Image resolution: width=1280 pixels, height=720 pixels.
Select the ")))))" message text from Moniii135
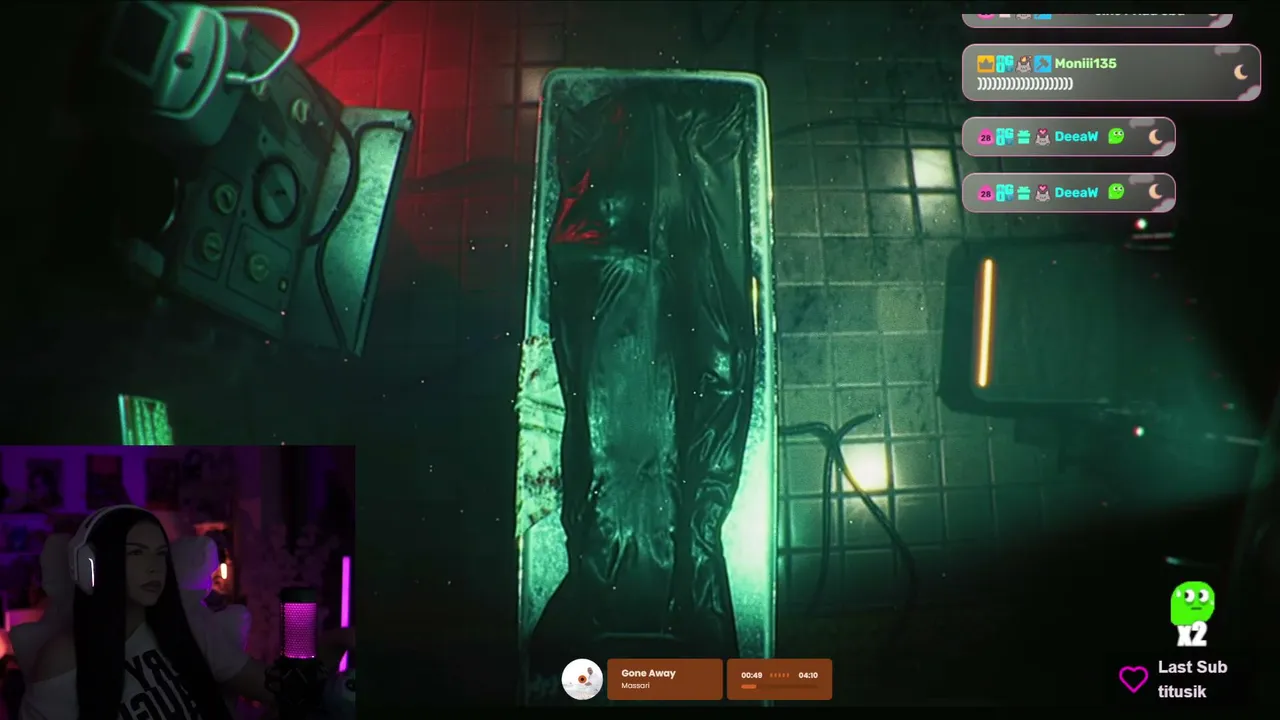point(1025,85)
